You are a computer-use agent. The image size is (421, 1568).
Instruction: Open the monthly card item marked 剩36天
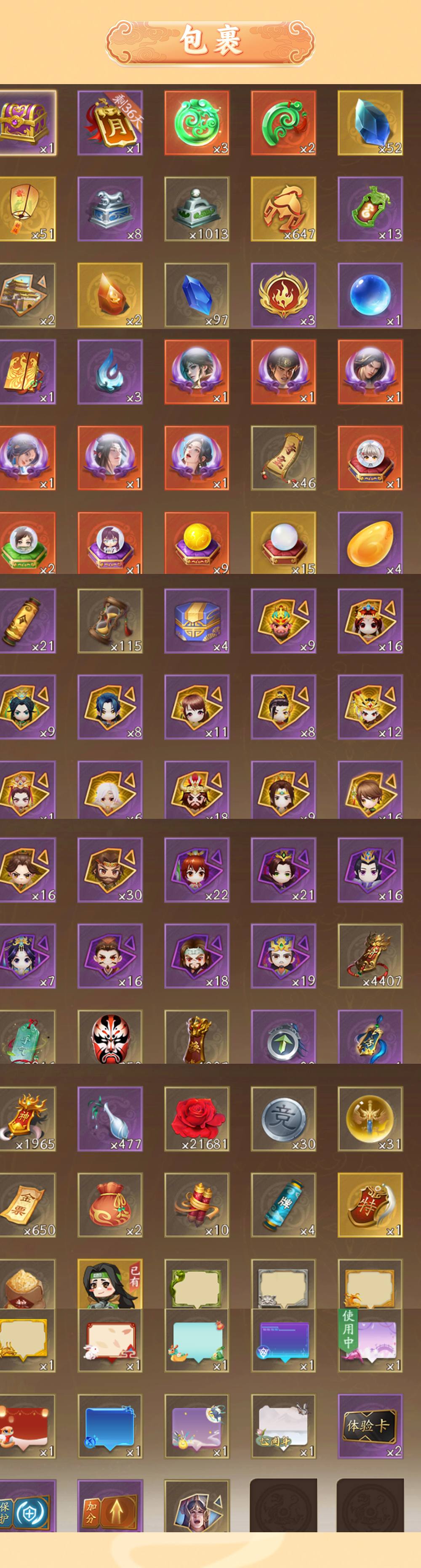pos(110,123)
